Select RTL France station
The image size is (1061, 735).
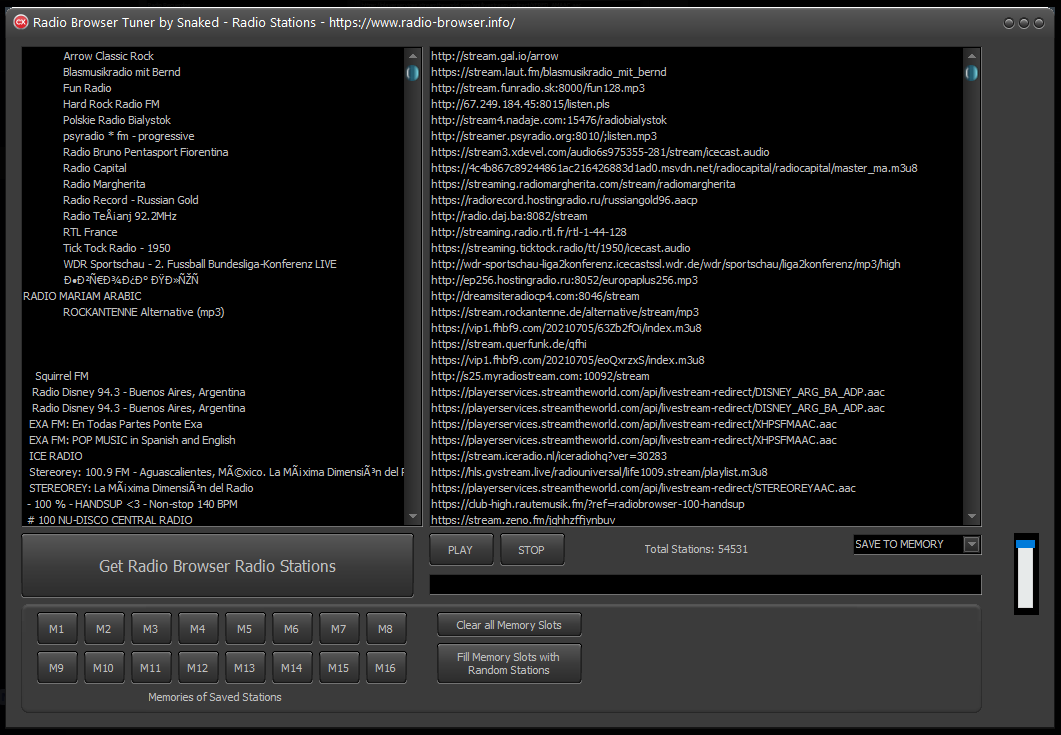pos(90,232)
